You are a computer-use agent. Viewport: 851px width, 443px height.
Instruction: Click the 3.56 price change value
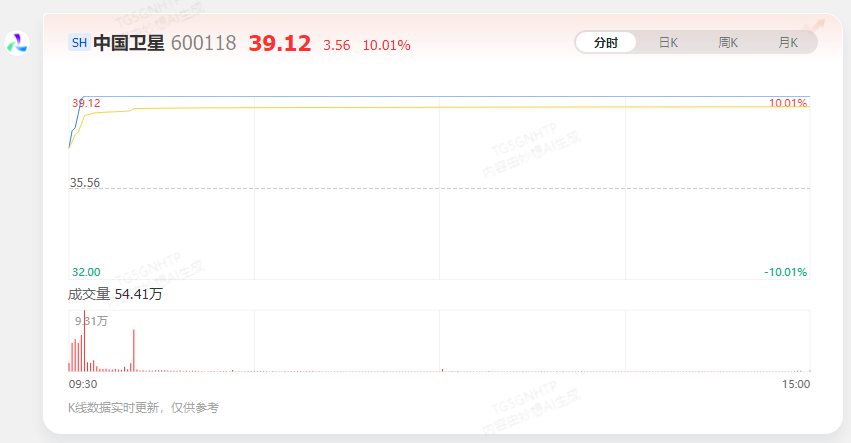(x=336, y=45)
